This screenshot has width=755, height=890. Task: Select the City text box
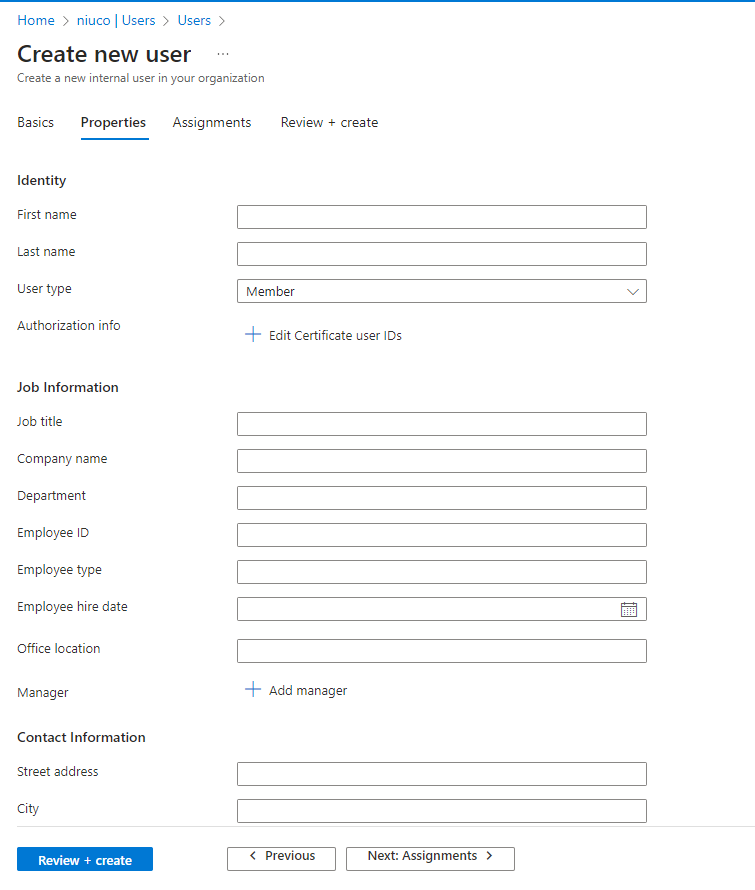coord(442,811)
